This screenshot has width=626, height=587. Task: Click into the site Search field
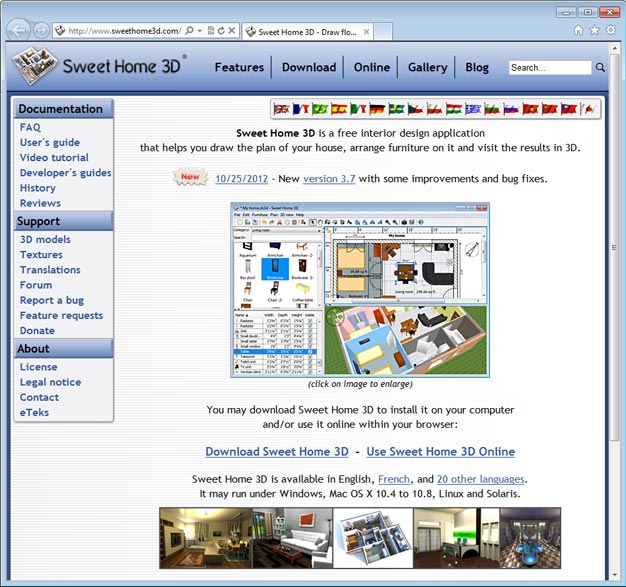[x=550, y=67]
